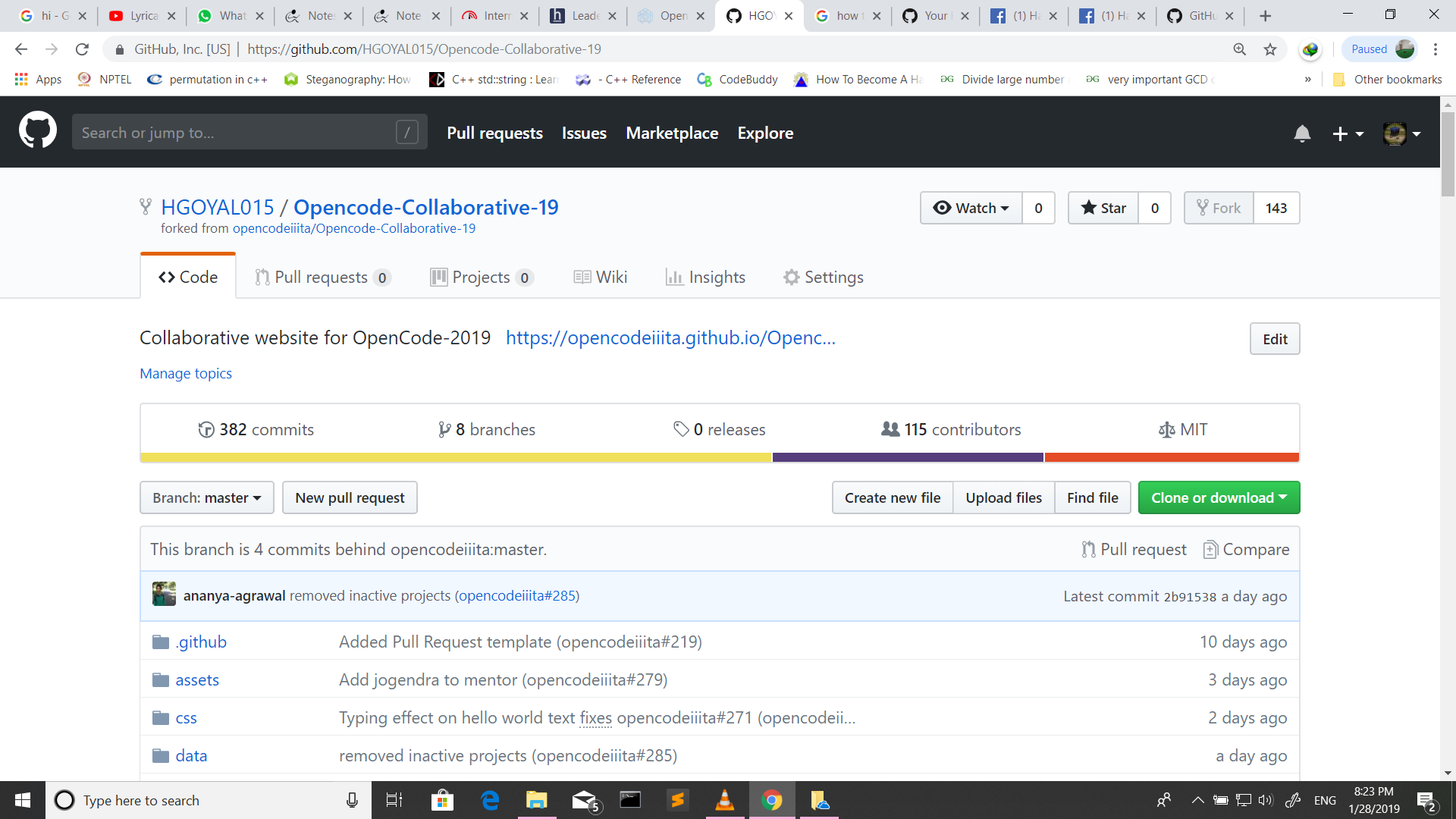The image size is (1456, 819).
Task: Expand Clone or download menu
Action: click(1218, 498)
